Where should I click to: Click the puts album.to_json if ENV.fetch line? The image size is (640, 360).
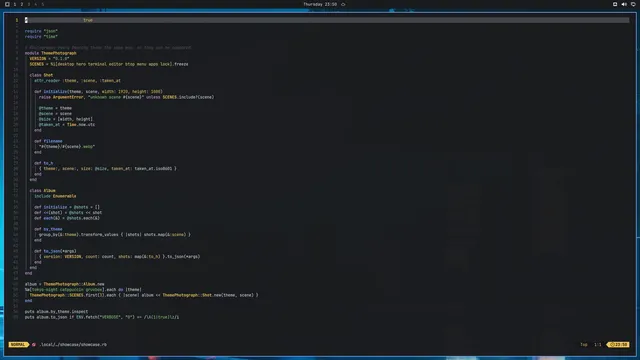pos(102,317)
